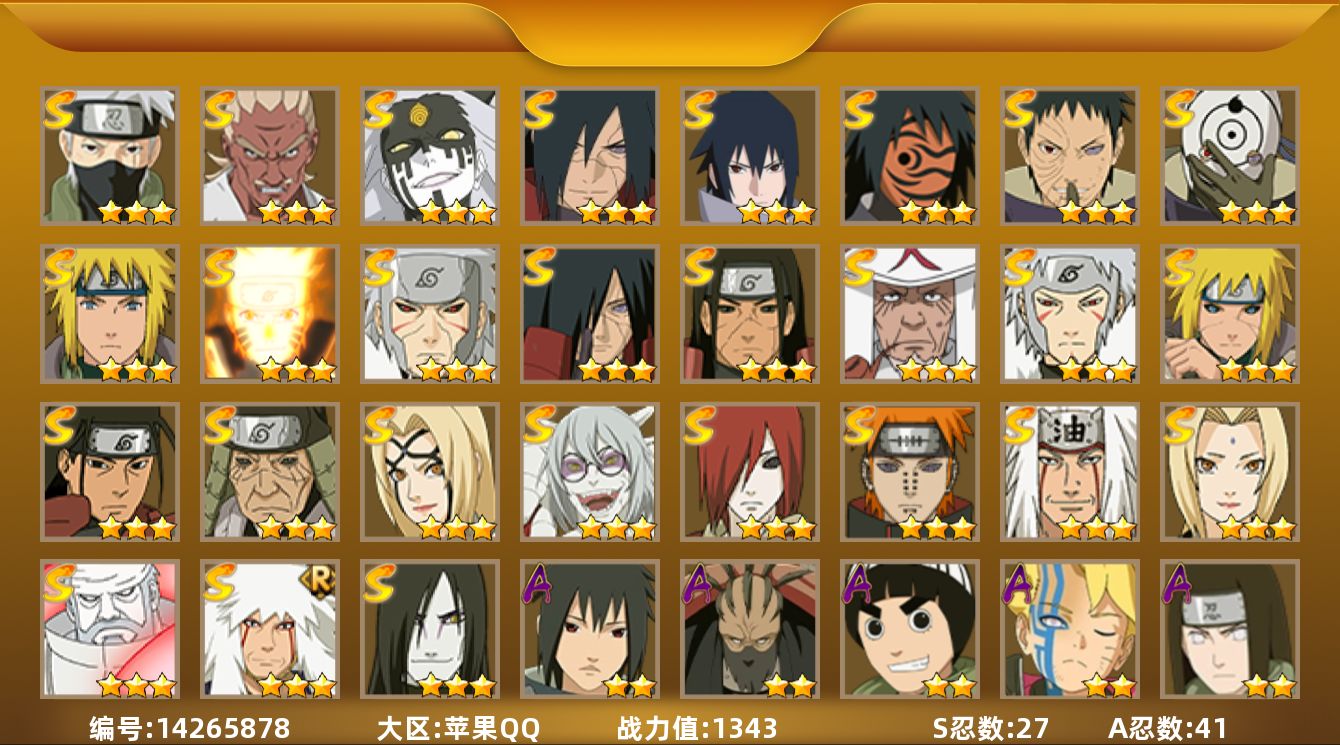
Task: Click the A忍数:41 counter label
Action: 1167,728
